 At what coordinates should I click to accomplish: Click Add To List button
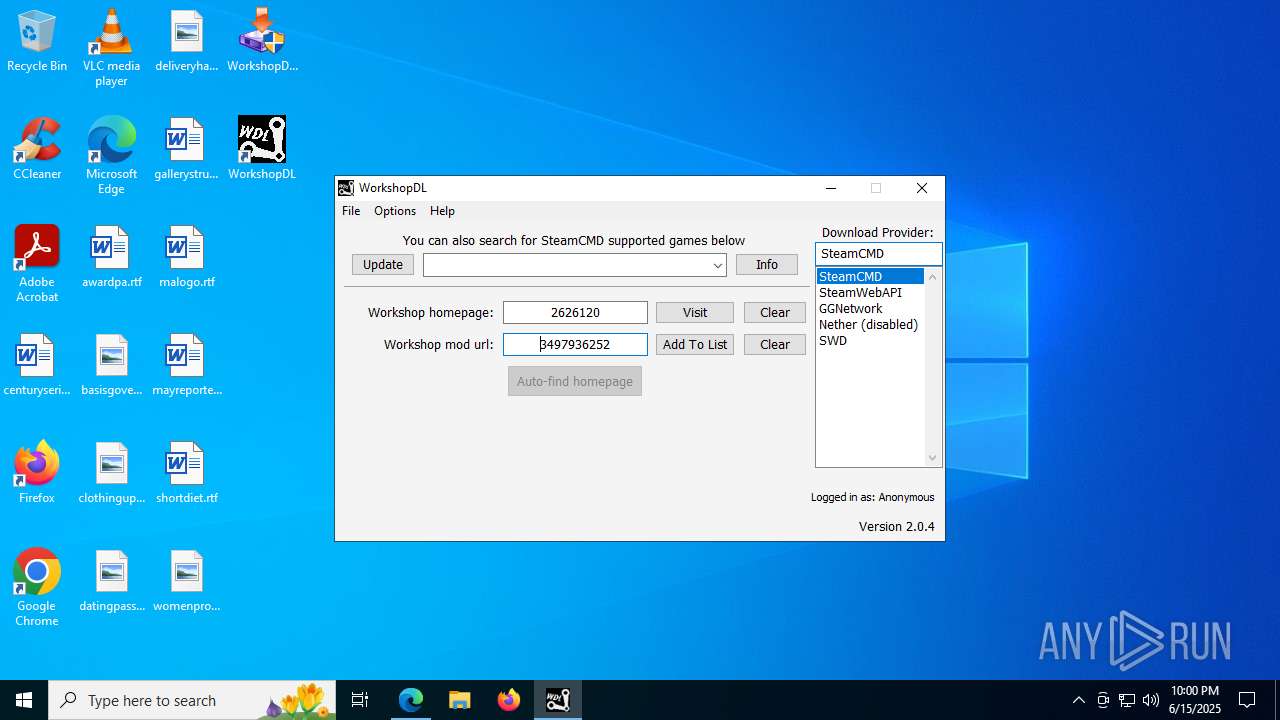pyautogui.click(x=695, y=345)
